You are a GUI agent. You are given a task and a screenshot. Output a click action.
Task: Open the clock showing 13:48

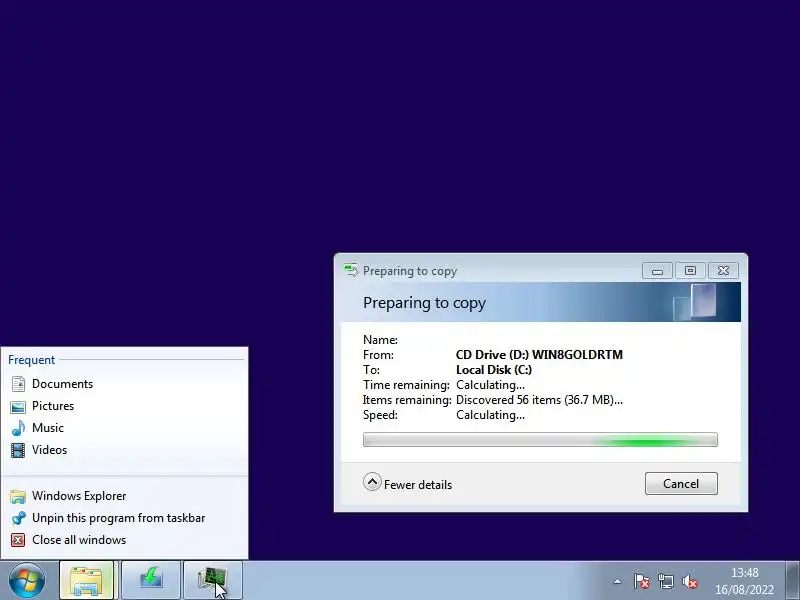pos(744,581)
